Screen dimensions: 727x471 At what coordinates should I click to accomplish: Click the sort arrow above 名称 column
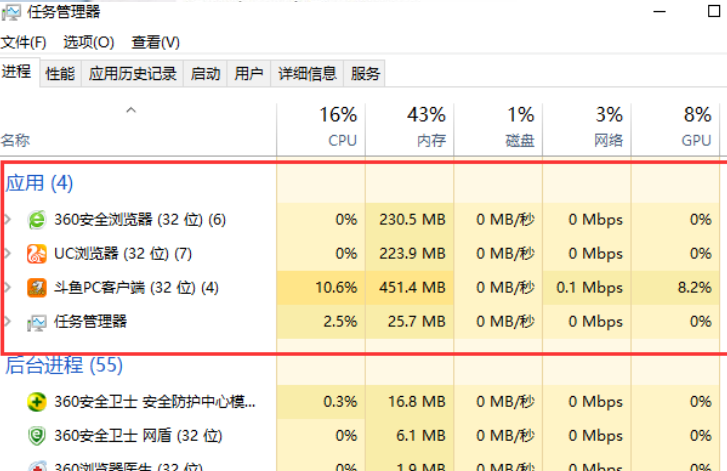point(131,110)
